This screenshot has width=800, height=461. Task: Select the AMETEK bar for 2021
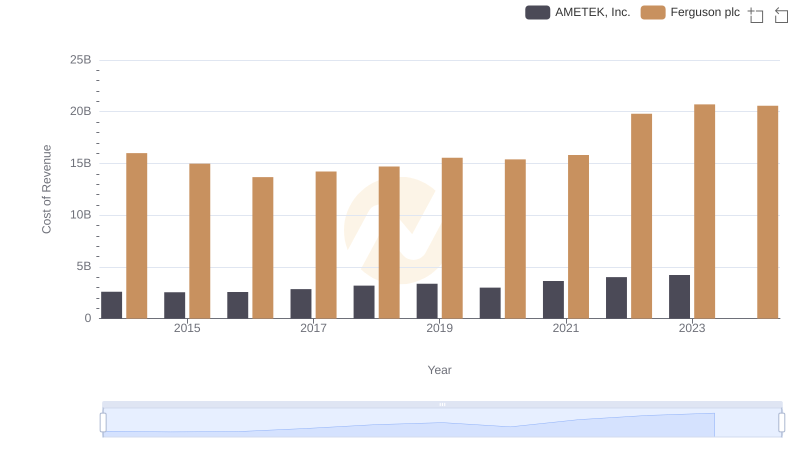554,300
